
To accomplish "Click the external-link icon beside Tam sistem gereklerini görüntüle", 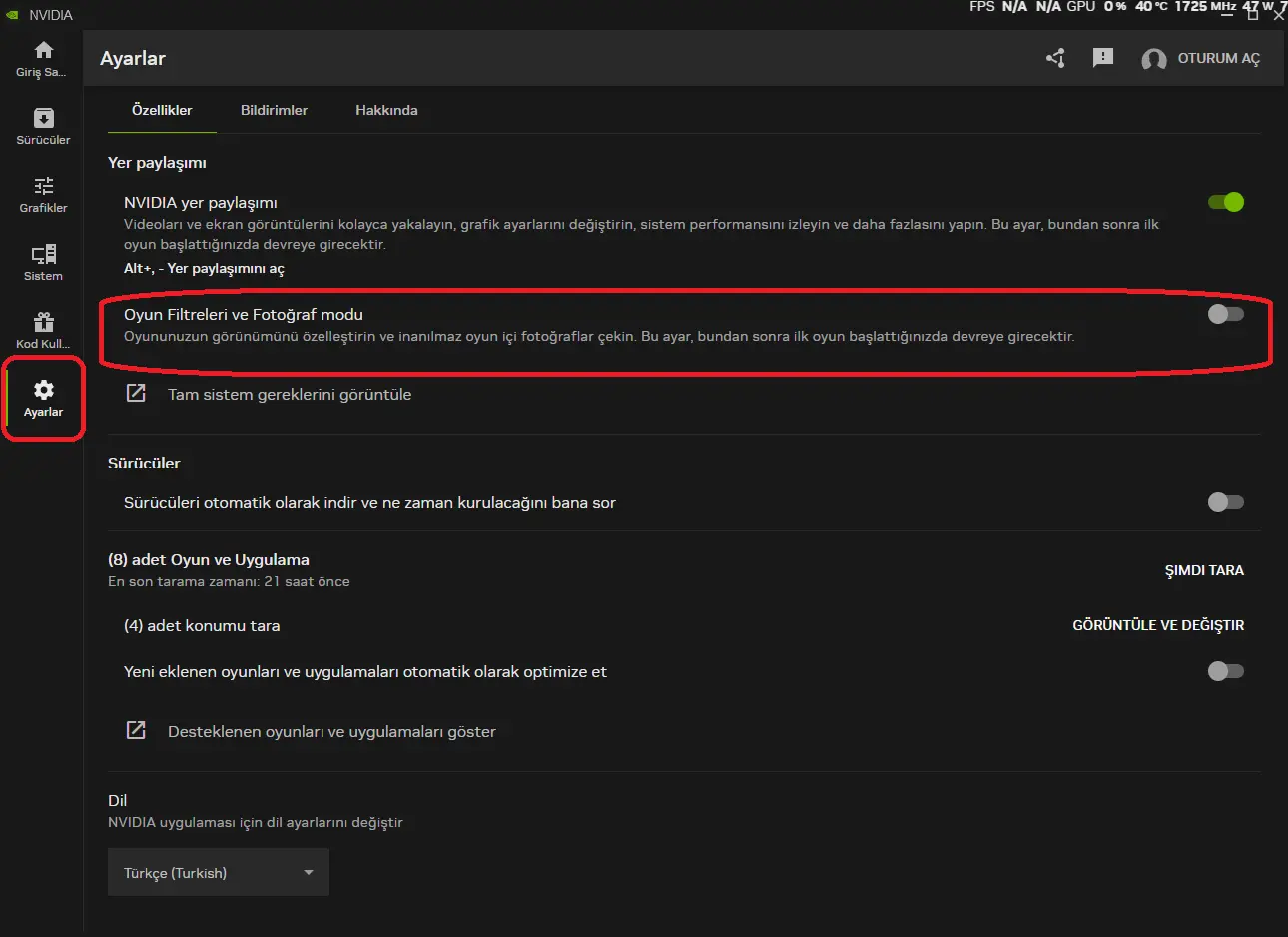I will 136,393.
